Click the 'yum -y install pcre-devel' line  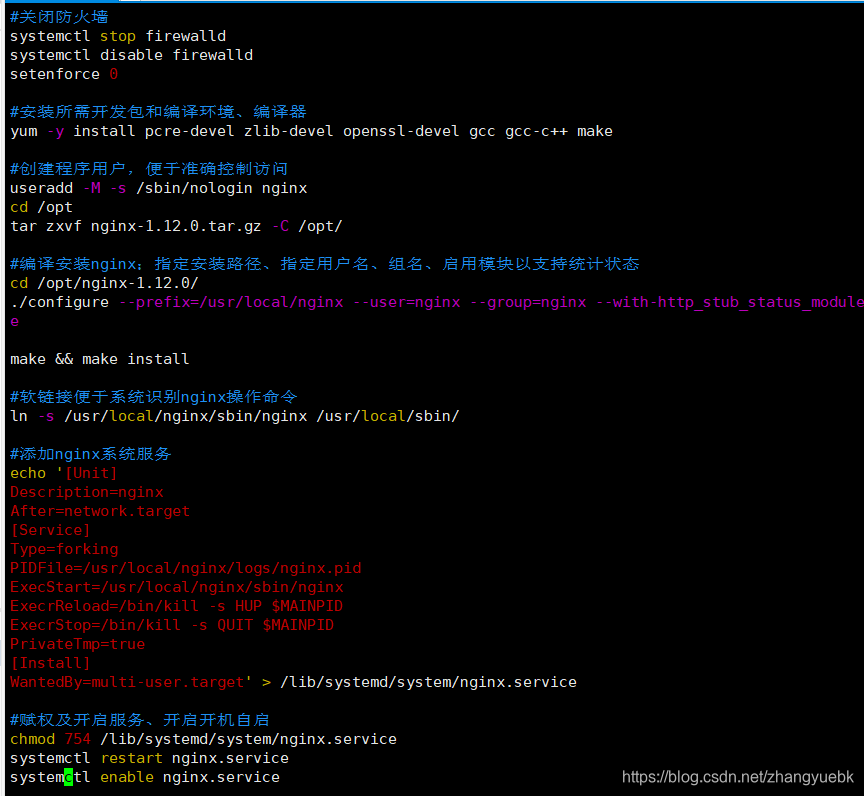[x=311, y=131]
